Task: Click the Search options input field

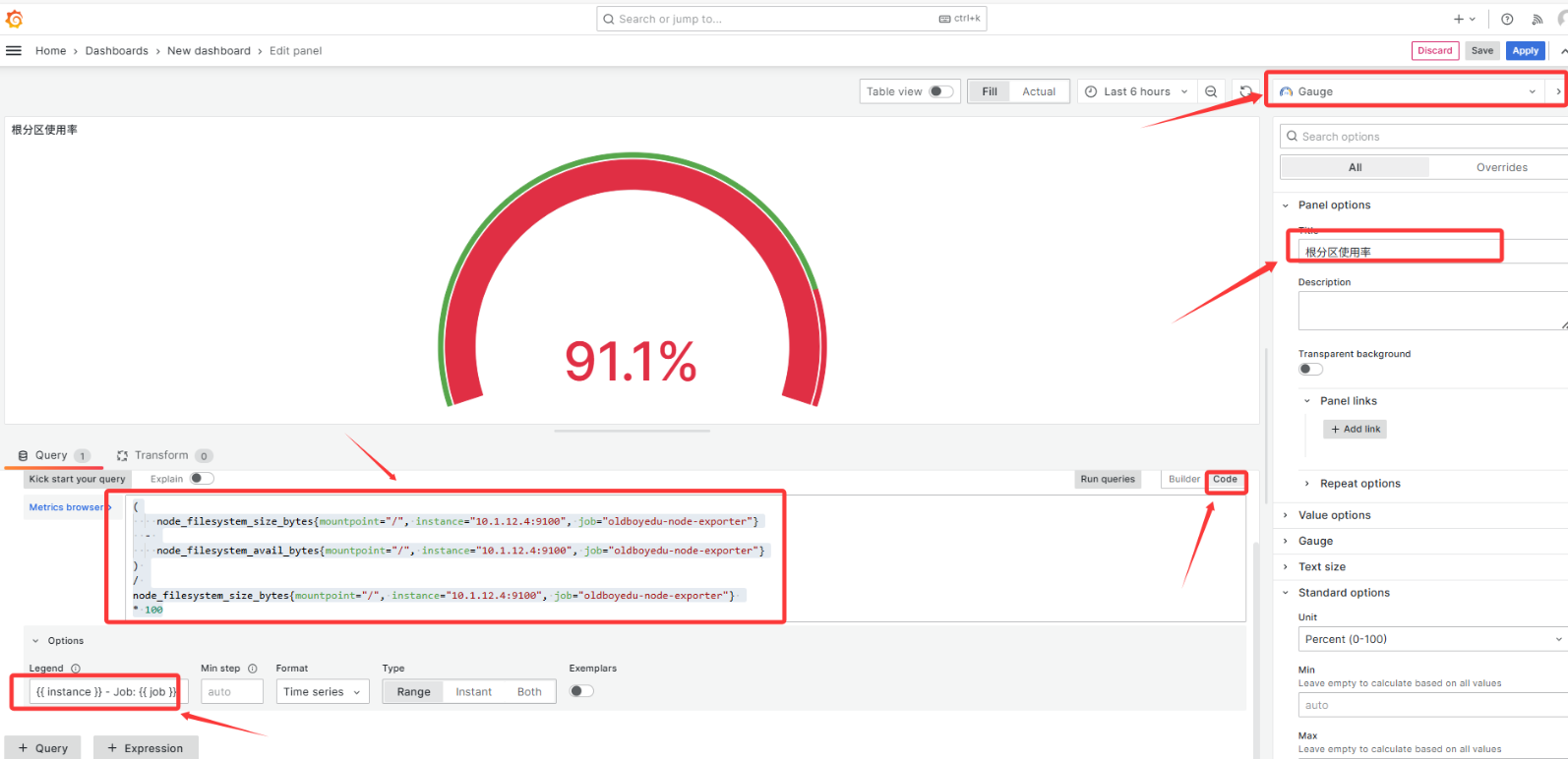Action: 1426,137
